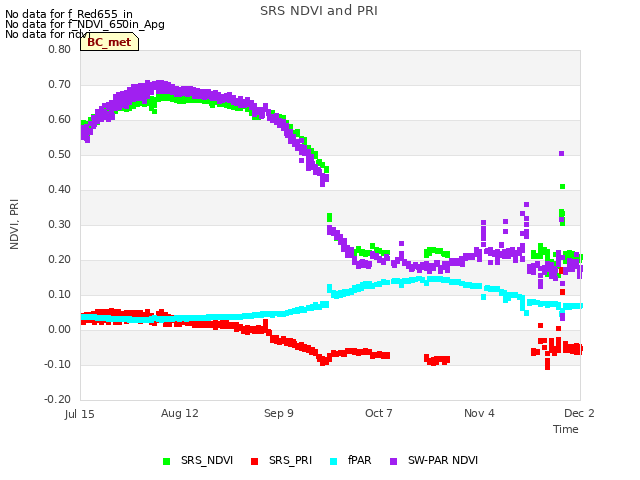Click the 0.40 y-axis tick label

60,189
